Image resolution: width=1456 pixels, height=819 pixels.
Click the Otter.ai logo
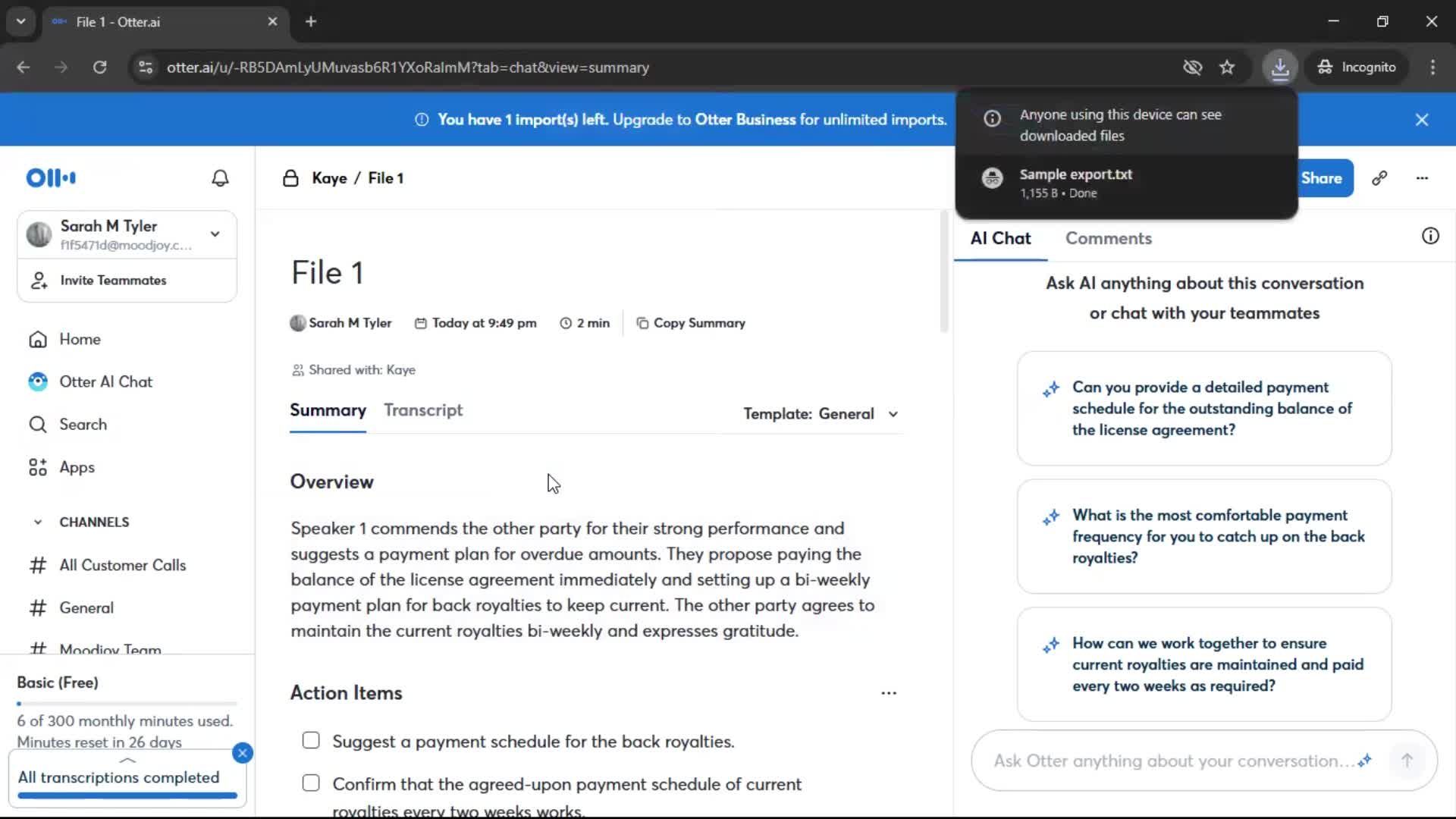(51, 178)
